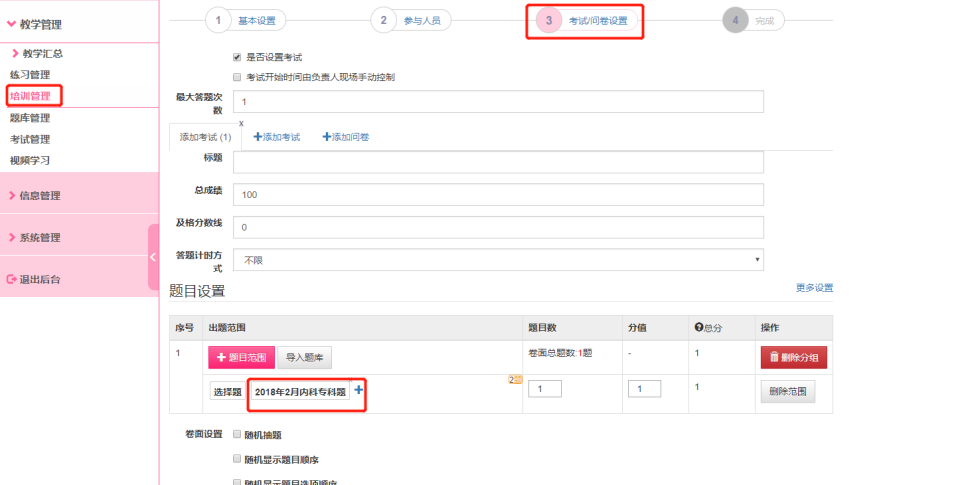Collapse the 教学管理 sidebar section chevron
960x485 pixels.
(11, 24)
